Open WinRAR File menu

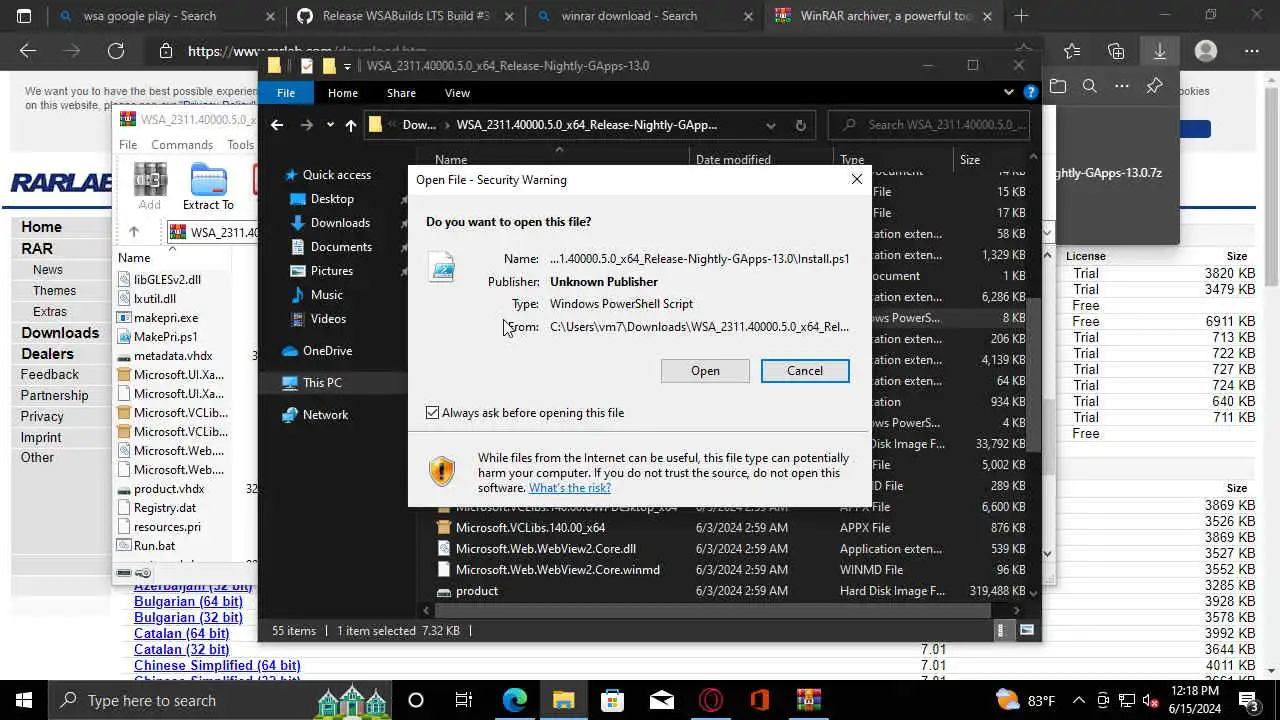(x=128, y=145)
